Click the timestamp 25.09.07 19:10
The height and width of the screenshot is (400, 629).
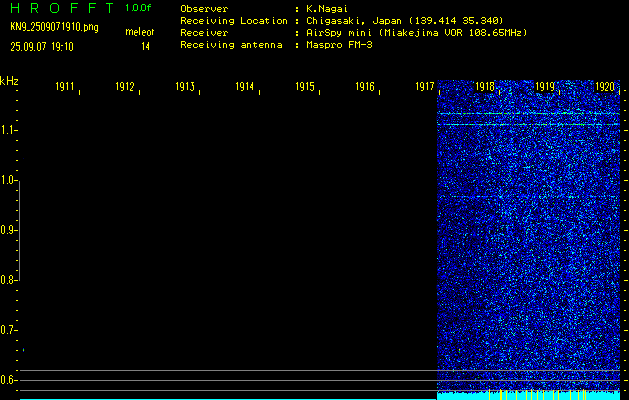click(x=42, y=47)
